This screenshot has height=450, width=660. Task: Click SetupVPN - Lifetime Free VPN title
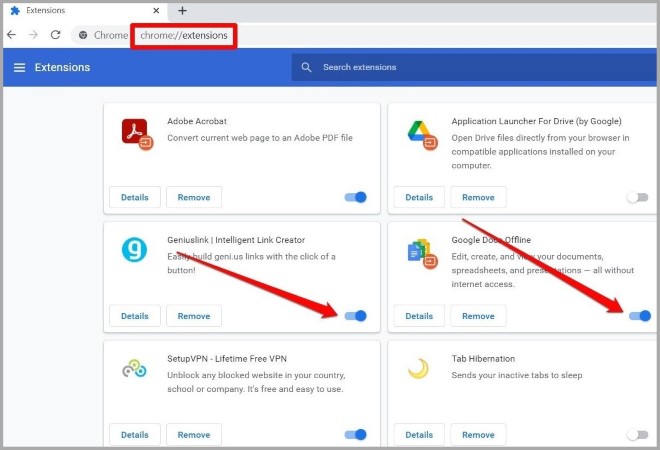click(x=227, y=359)
